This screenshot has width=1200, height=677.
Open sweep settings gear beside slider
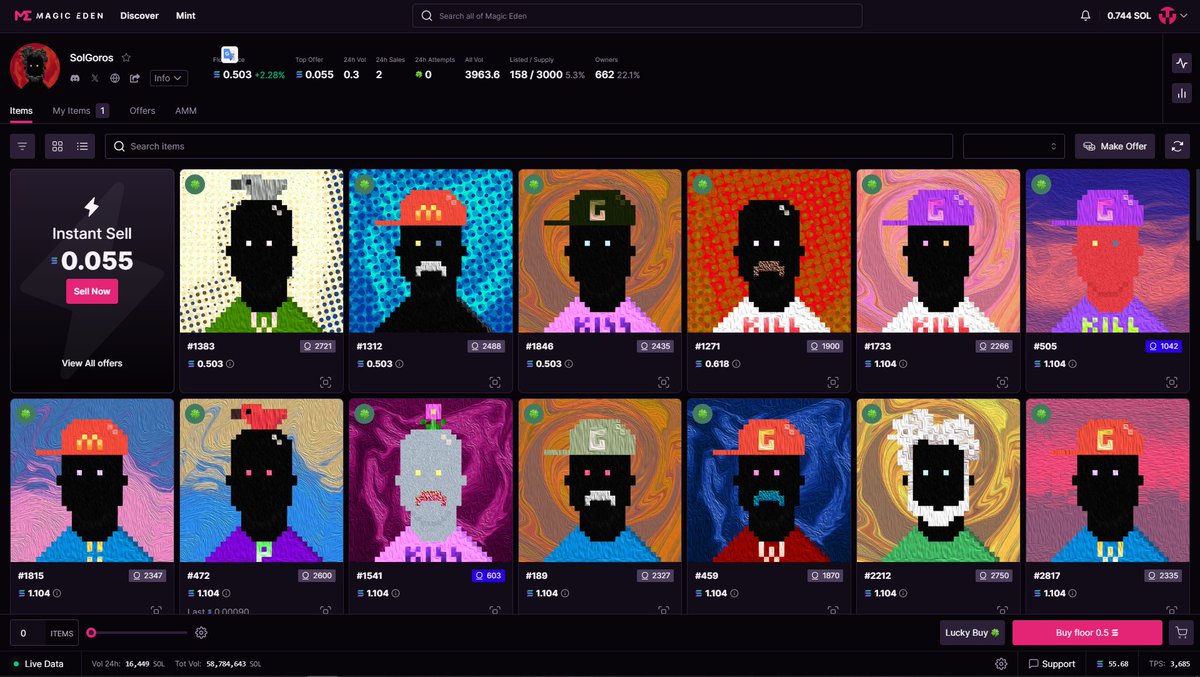pos(201,632)
